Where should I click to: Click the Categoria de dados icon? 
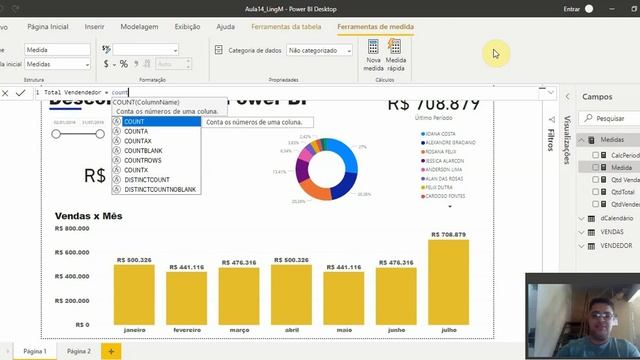click(x=219, y=50)
